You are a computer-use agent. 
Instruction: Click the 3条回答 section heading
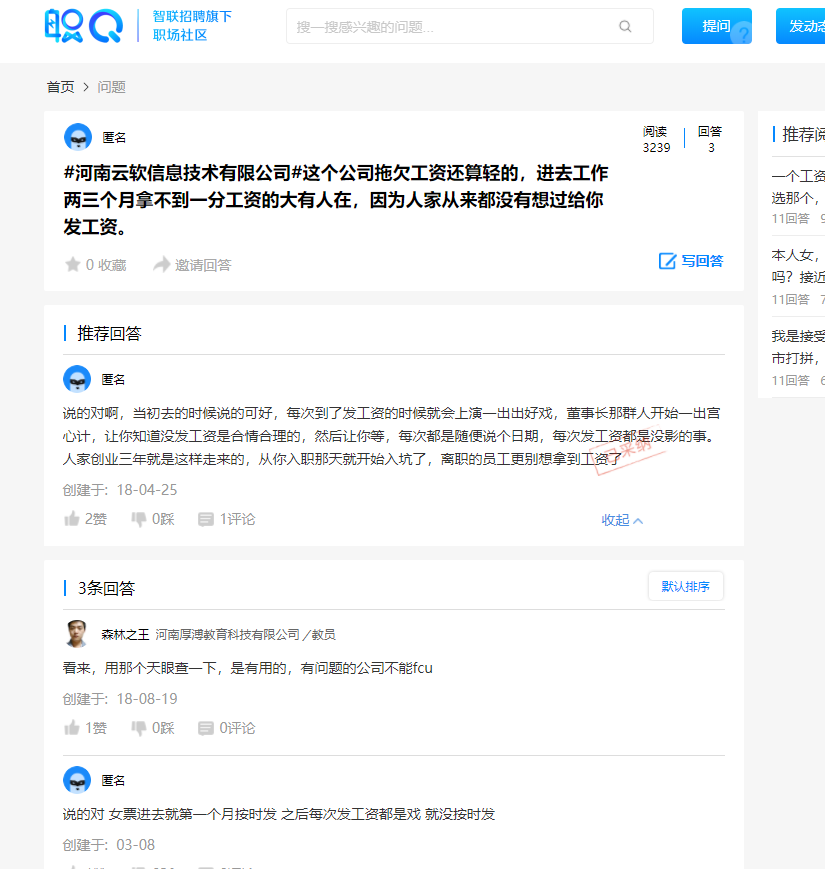[106, 588]
